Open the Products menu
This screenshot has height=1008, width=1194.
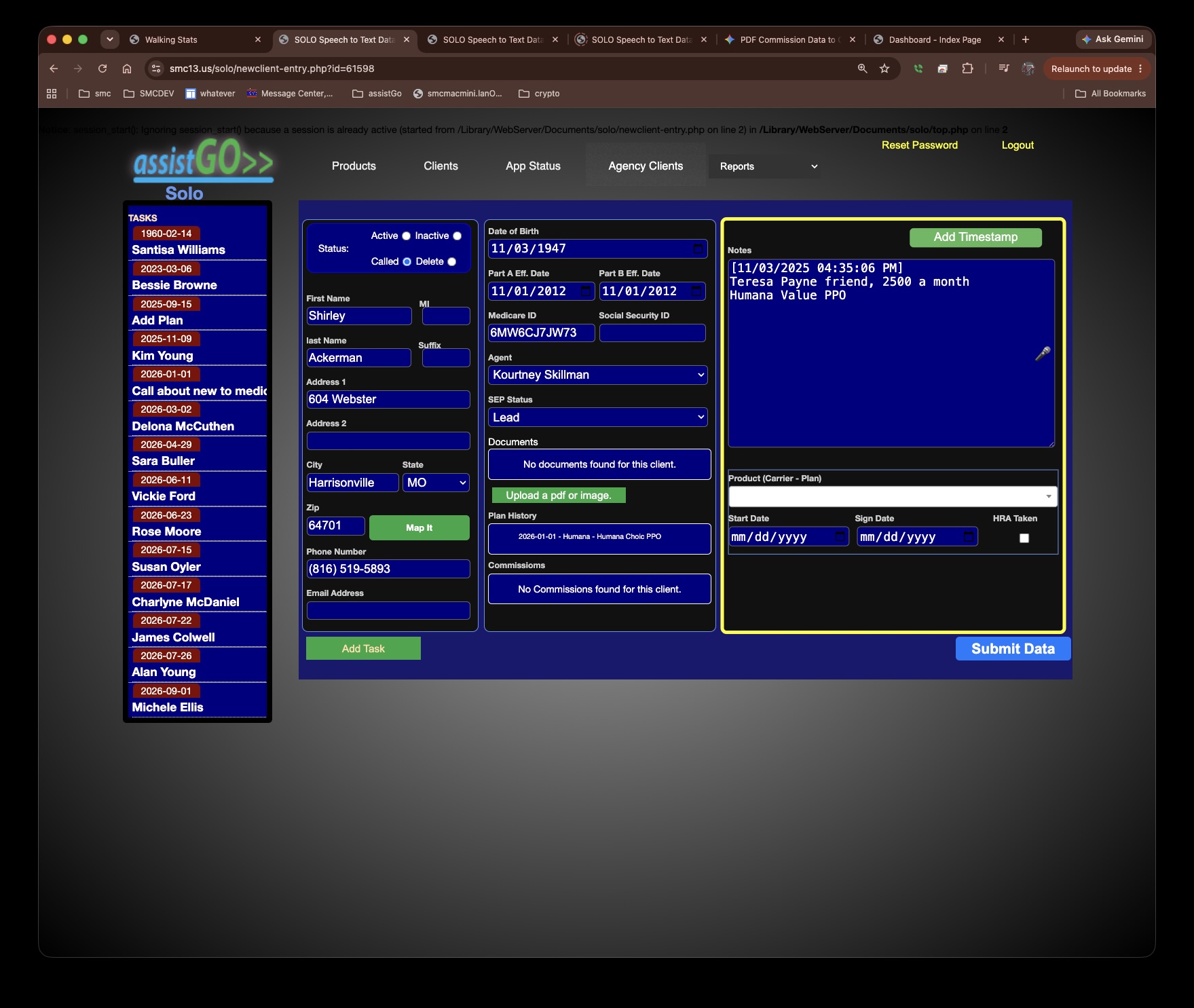354,166
